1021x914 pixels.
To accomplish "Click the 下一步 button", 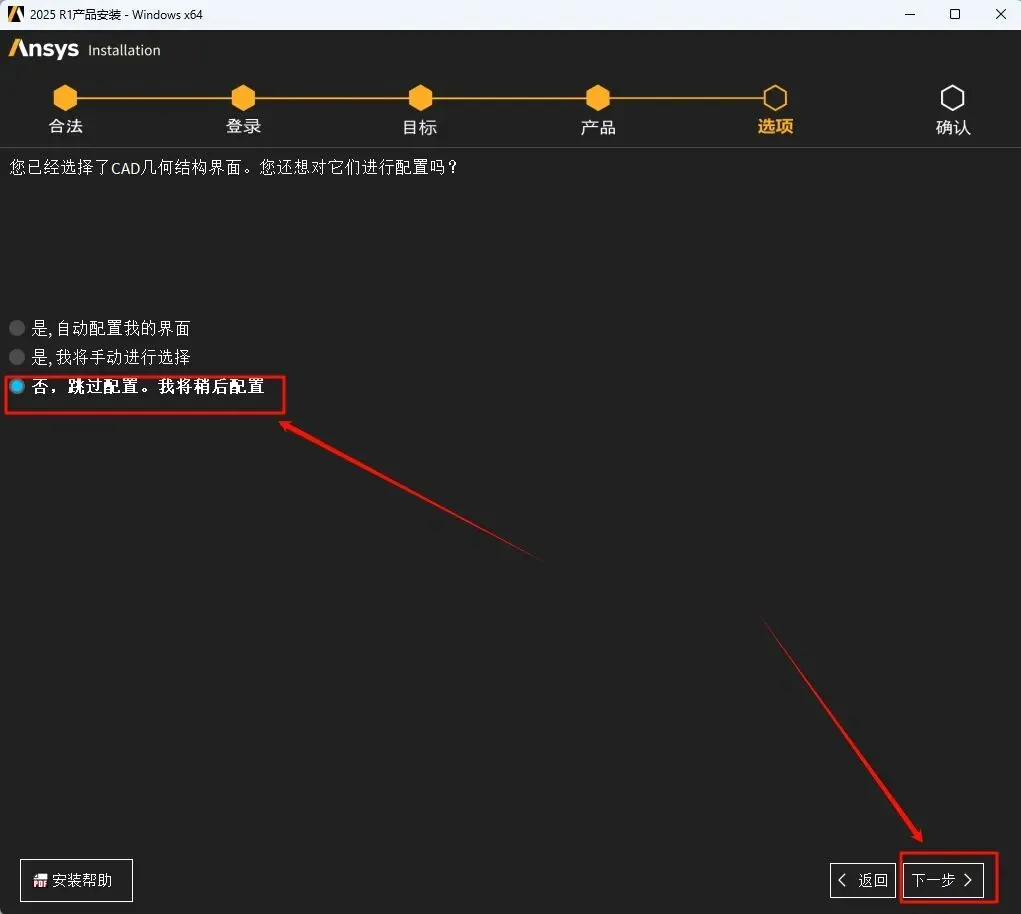I will click(x=942, y=880).
